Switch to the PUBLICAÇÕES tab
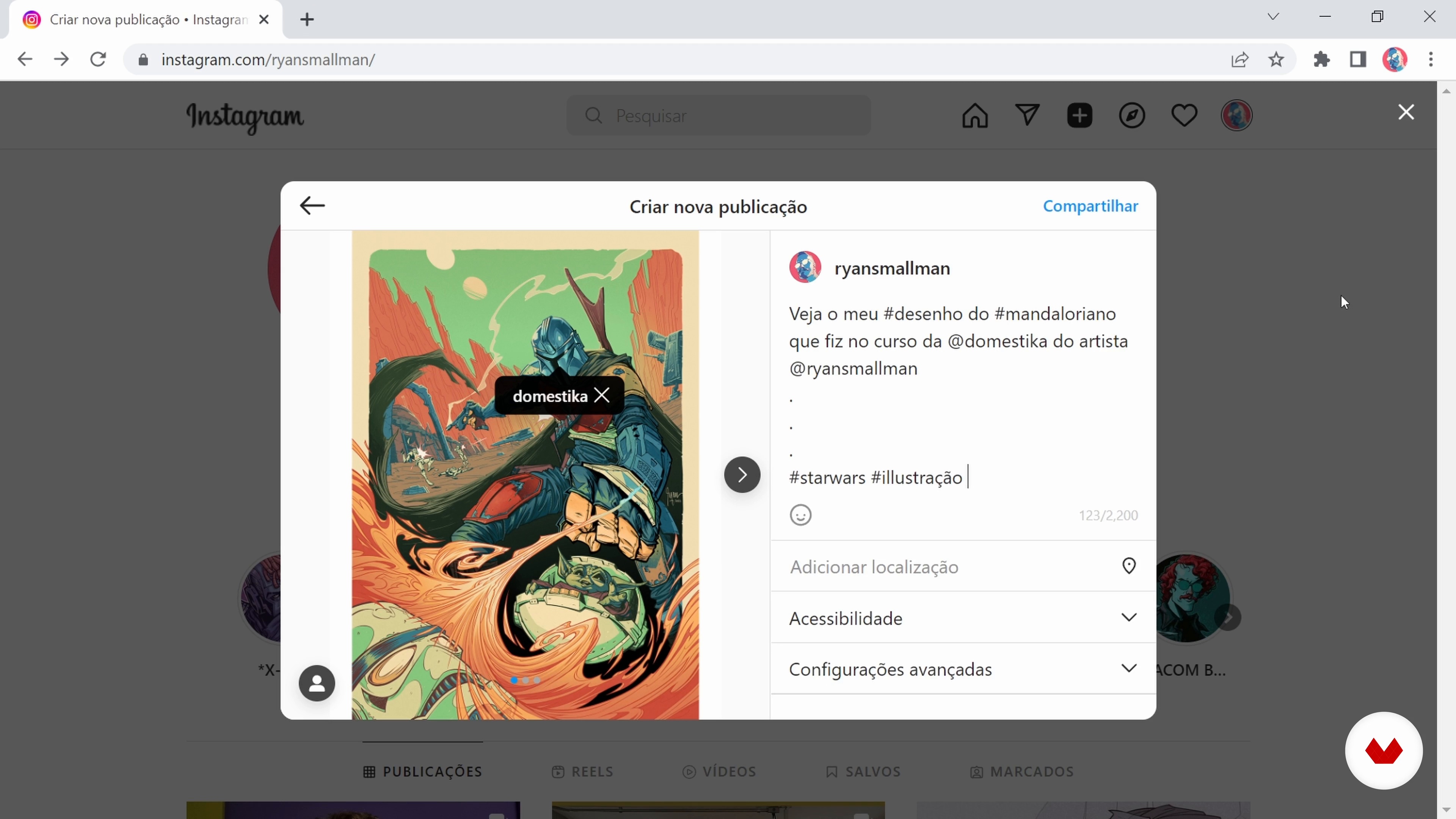Viewport: 1456px width, 819px height. click(x=423, y=772)
